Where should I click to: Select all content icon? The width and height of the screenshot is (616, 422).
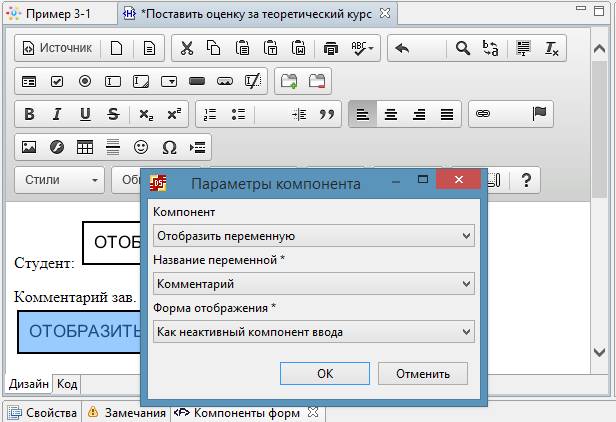point(523,48)
